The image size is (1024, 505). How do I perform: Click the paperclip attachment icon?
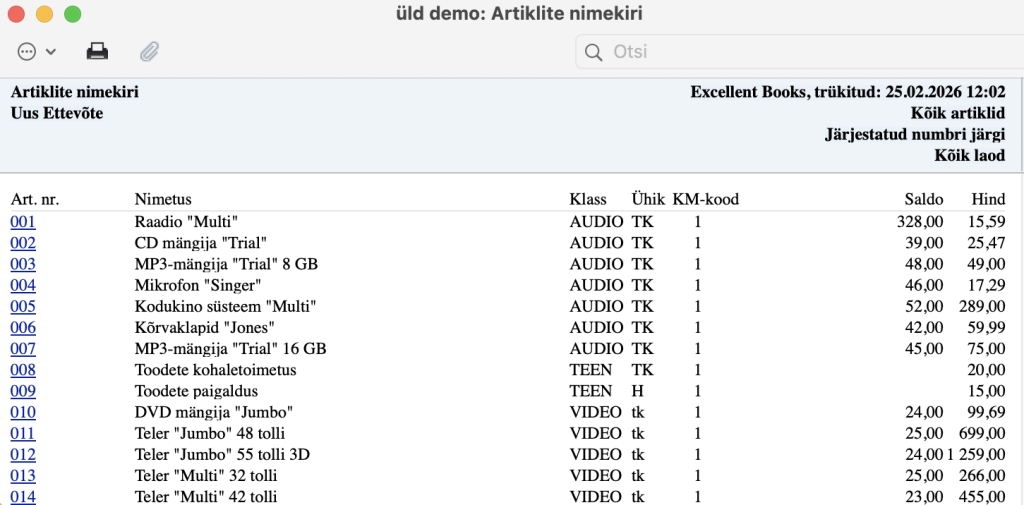coord(149,51)
